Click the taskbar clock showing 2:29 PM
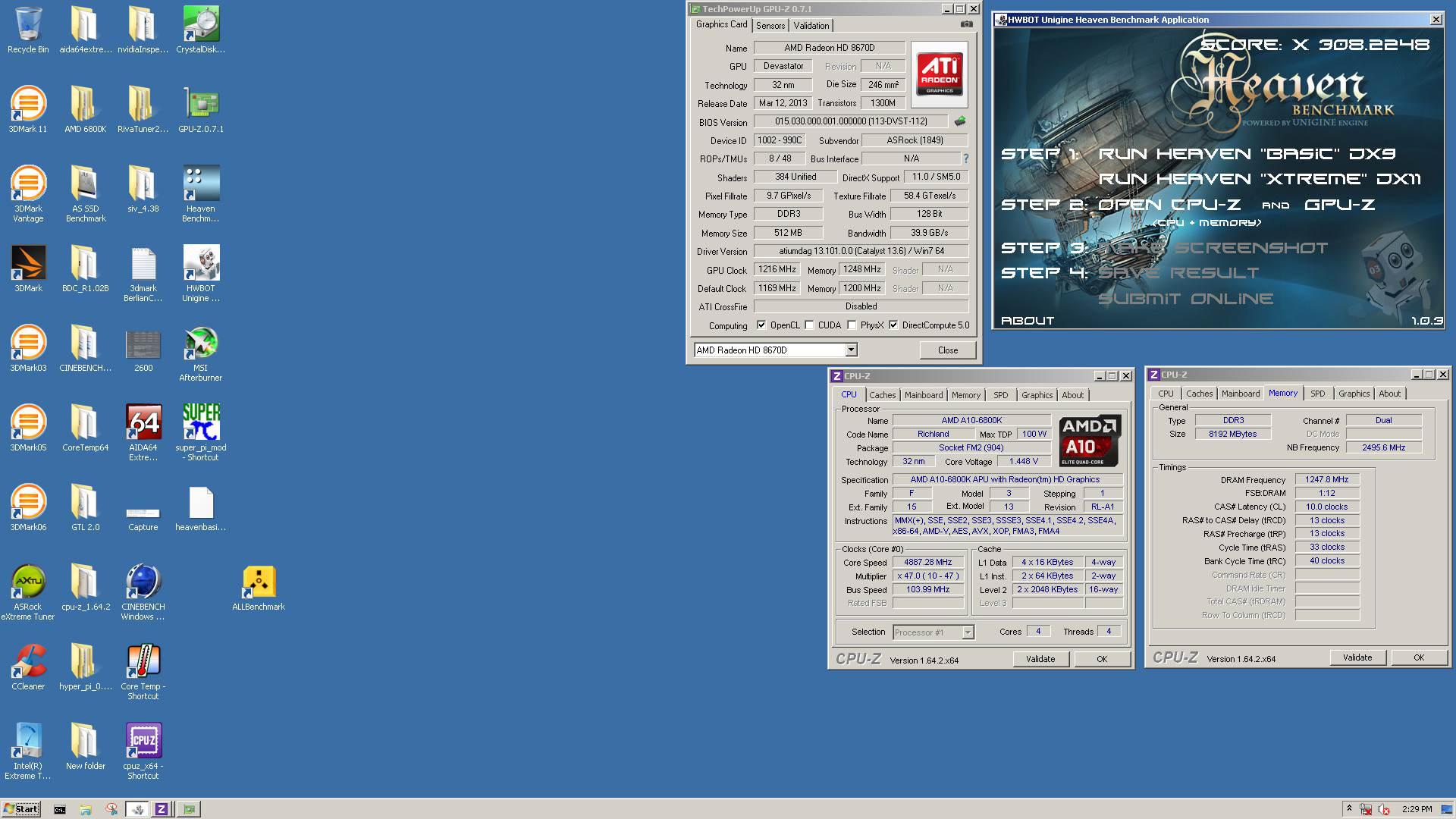The image size is (1456, 819). click(x=1417, y=809)
